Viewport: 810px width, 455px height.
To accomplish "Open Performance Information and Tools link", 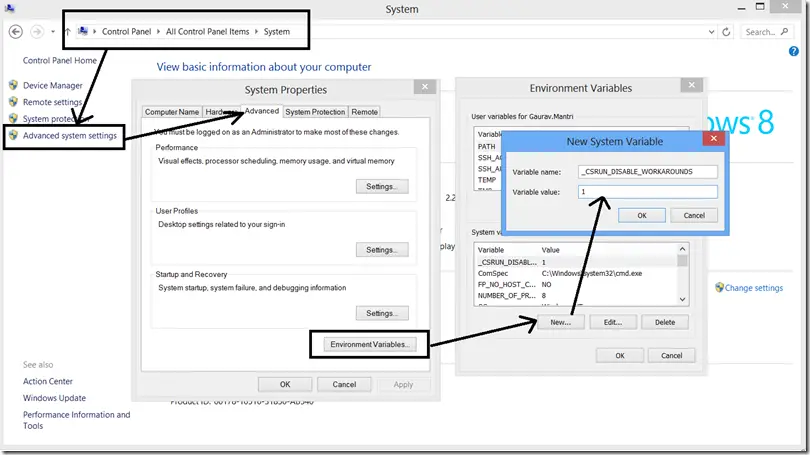I will coord(76,420).
